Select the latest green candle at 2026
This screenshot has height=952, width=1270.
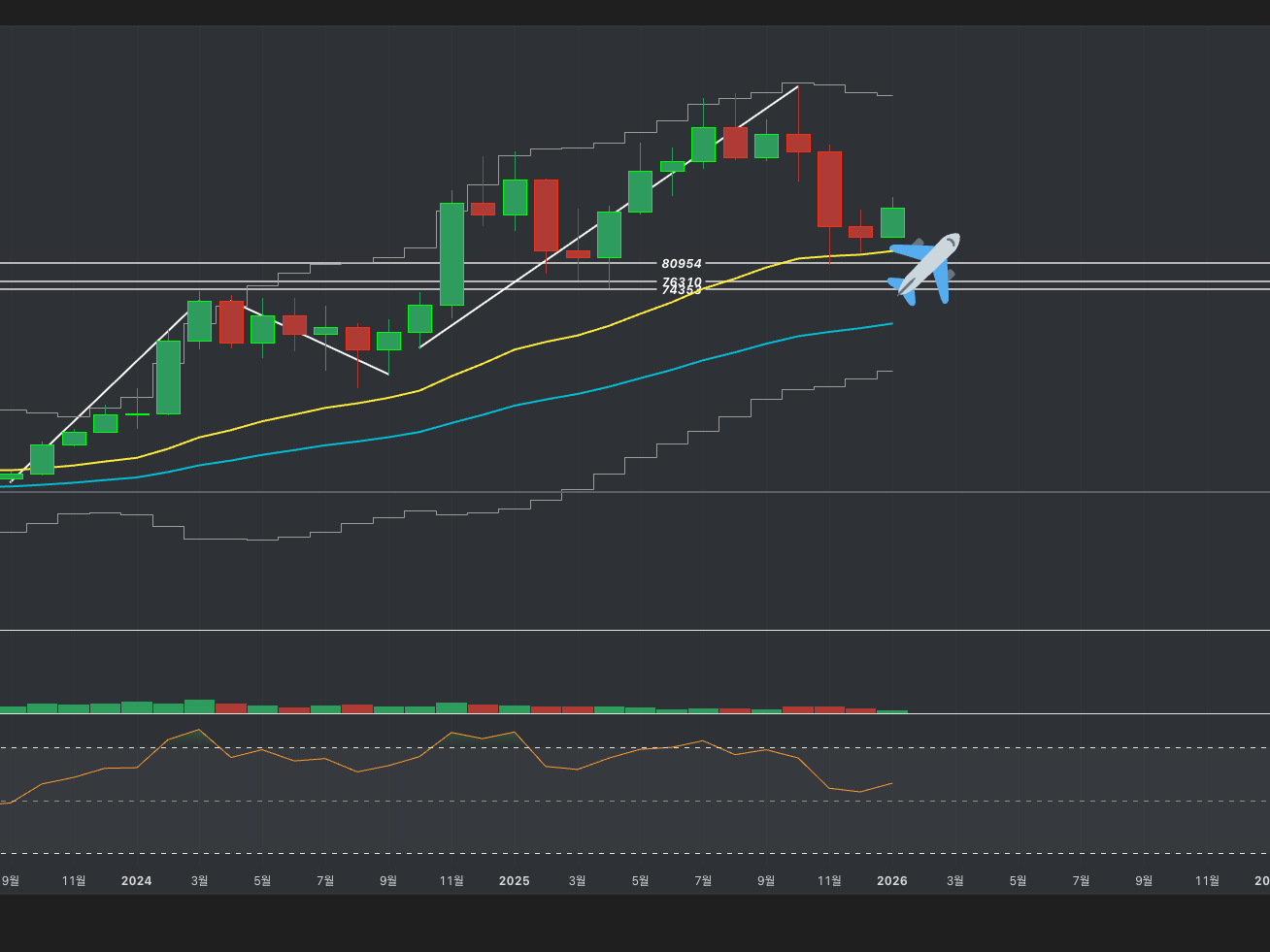point(892,222)
